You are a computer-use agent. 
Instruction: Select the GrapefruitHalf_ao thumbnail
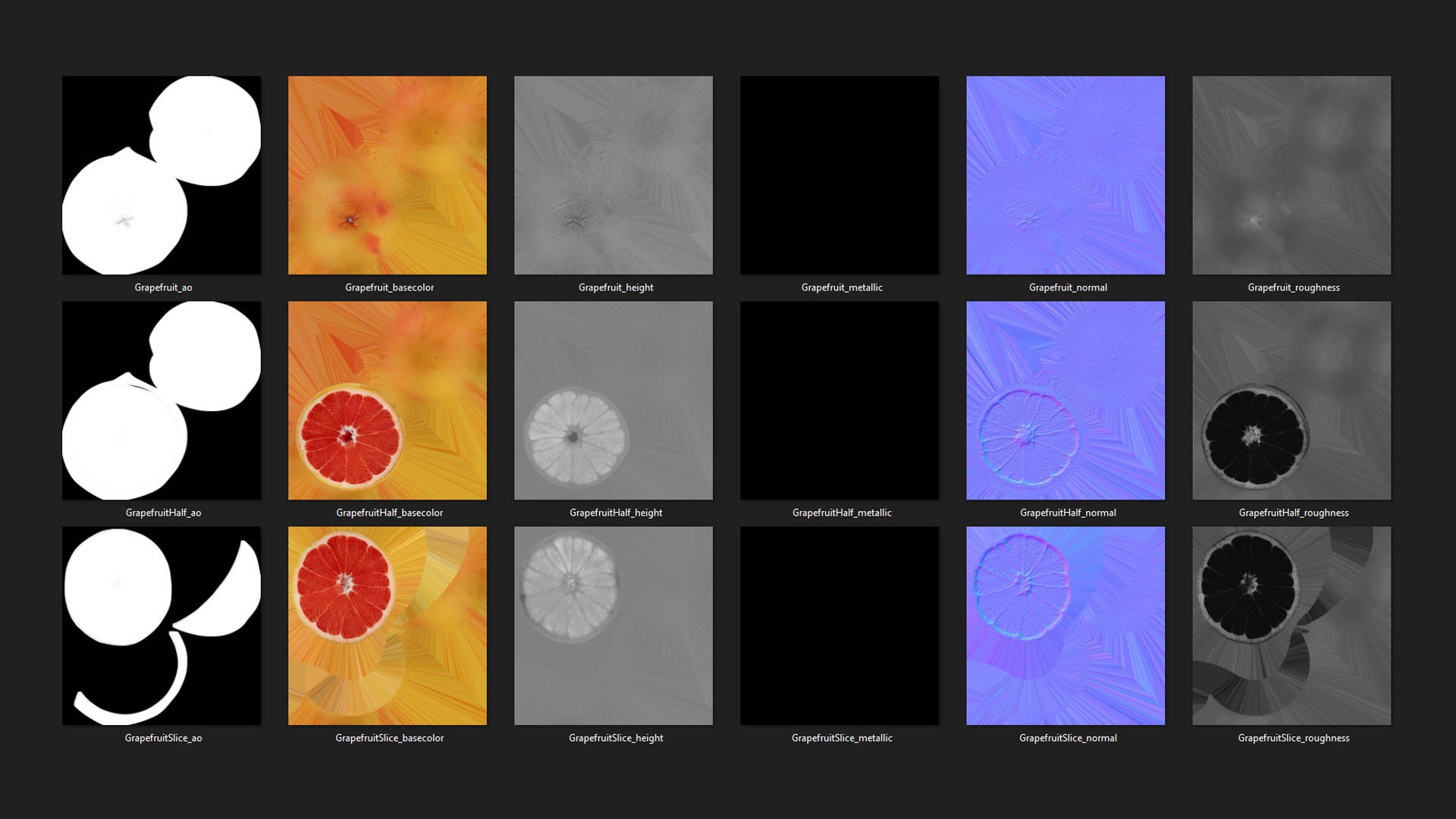click(162, 400)
